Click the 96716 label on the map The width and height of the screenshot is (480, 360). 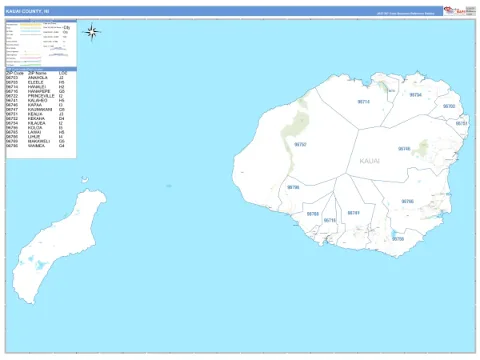[x=330, y=220]
